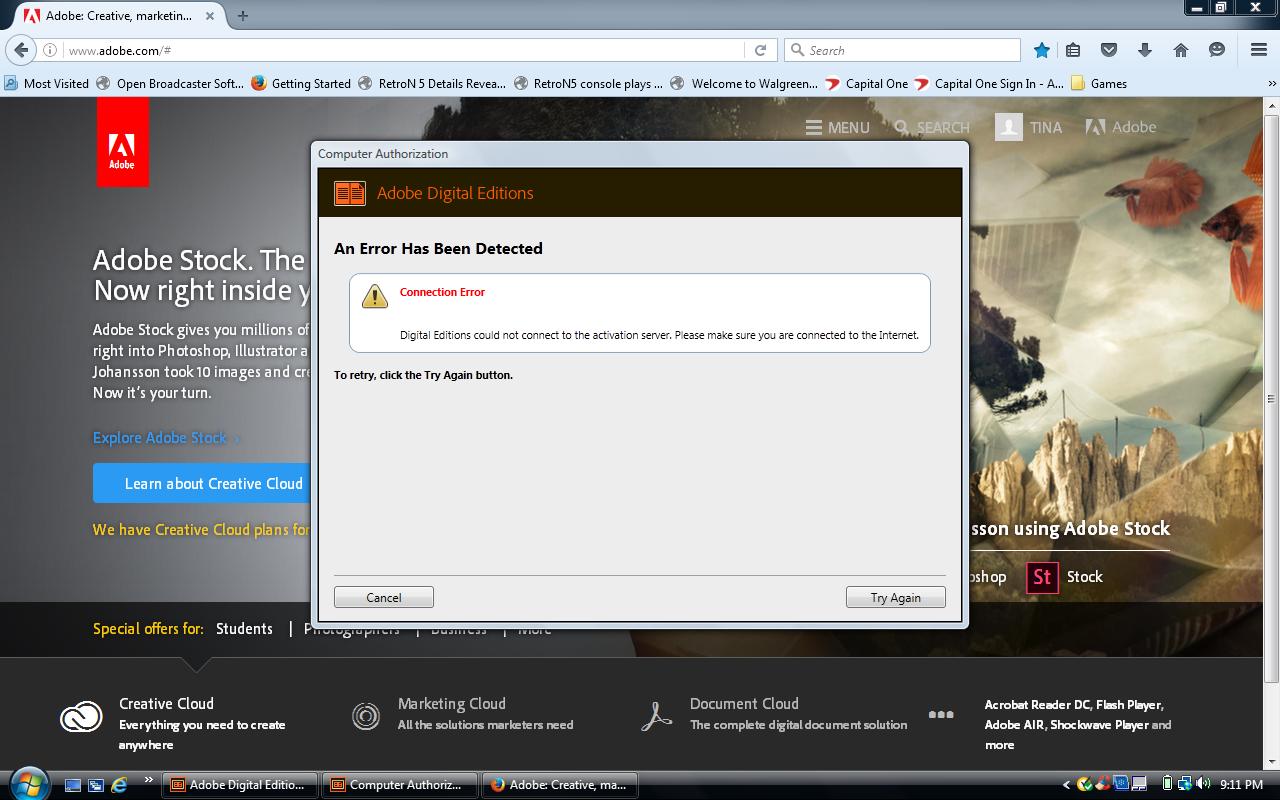Click the Creative Cloud heading in the footer
This screenshot has width=1280, height=800.
pyautogui.click(x=166, y=703)
